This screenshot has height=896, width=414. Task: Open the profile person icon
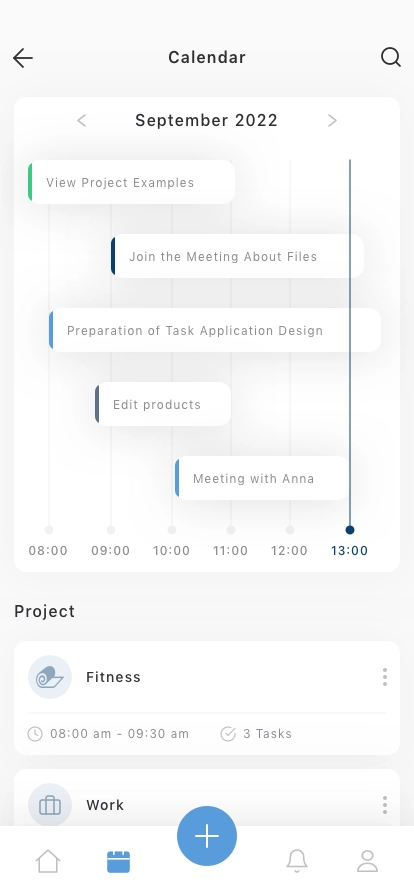pyautogui.click(x=368, y=861)
